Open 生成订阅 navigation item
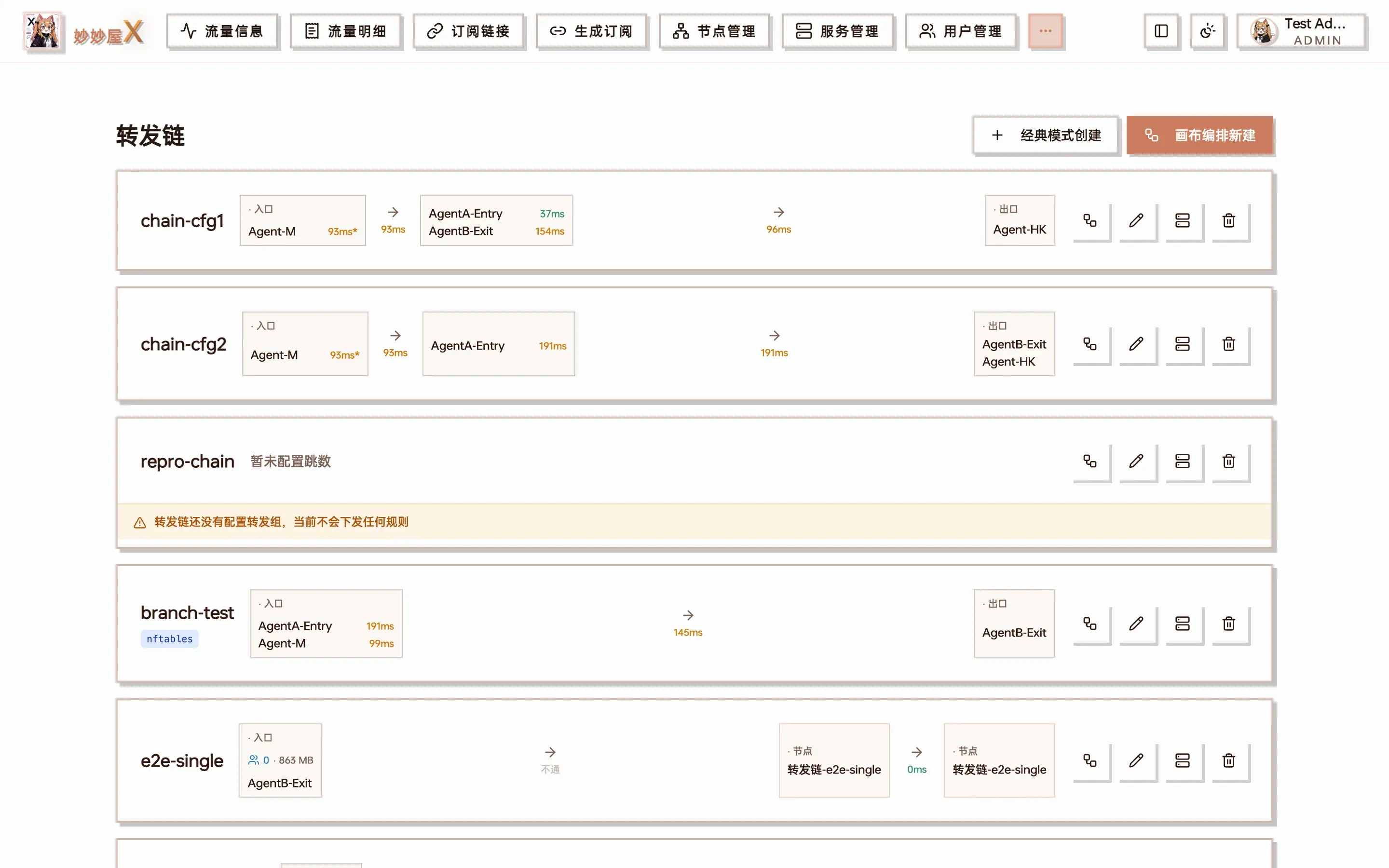This screenshot has height=868, width=1389. (x=591, y=31)
